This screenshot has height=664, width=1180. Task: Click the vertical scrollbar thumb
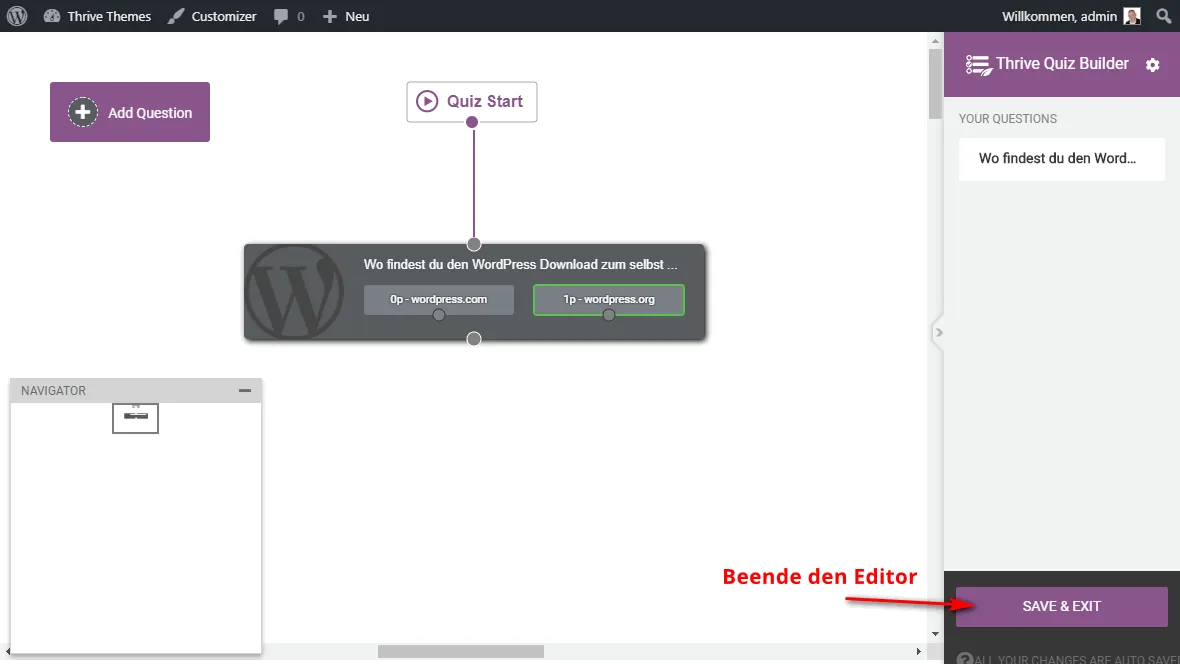935,84
